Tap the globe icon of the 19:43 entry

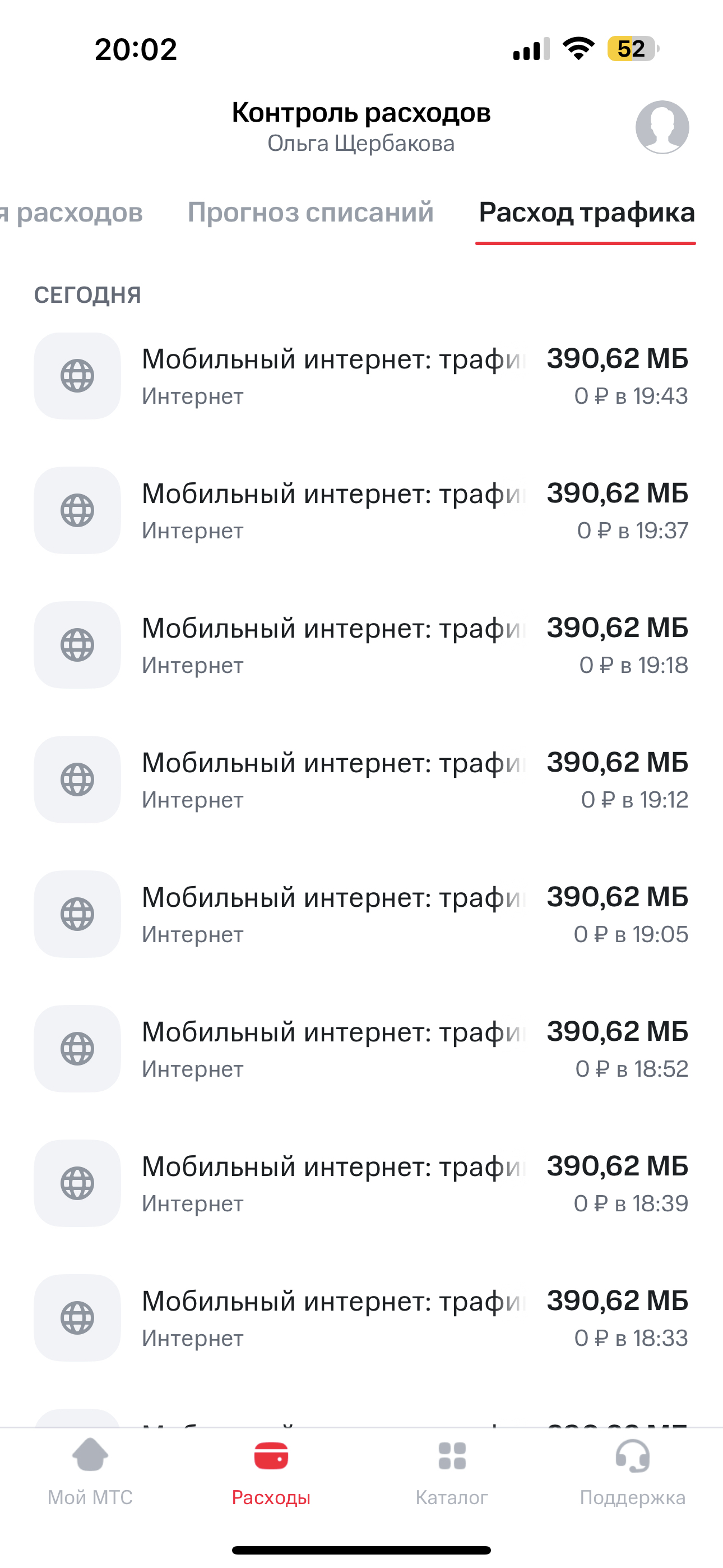coord(77,376)
